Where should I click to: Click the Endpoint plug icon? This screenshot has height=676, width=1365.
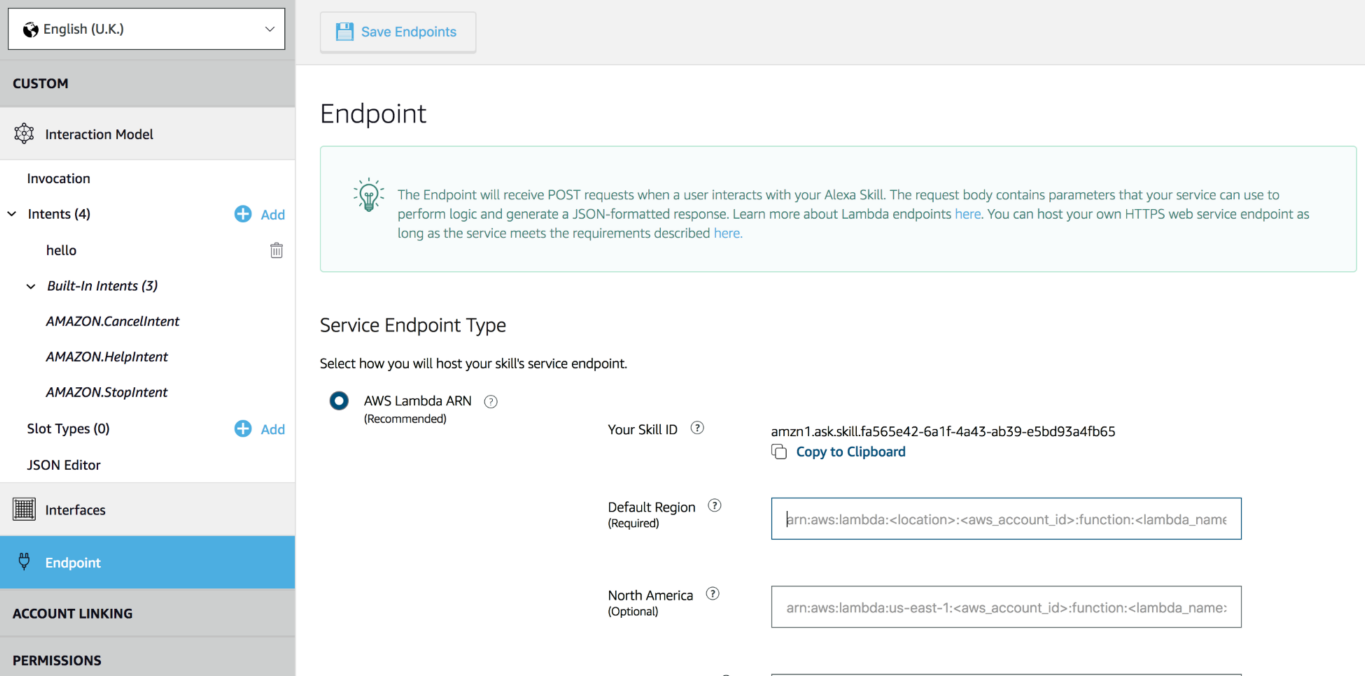tap(24, 562)
